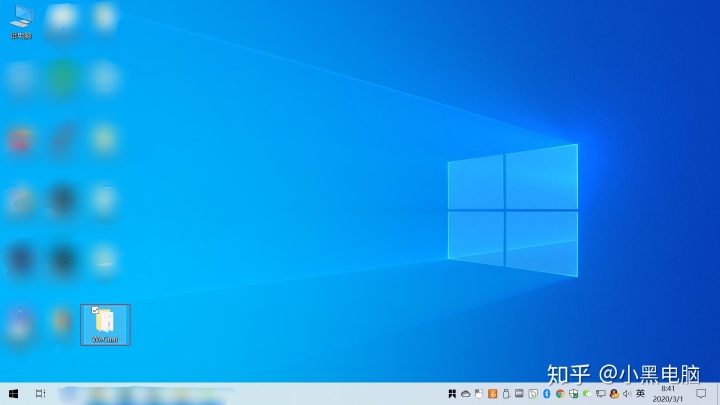Click the orange square tray icon
Viewport: 720px width, 405px height.
tap(493, 394)
